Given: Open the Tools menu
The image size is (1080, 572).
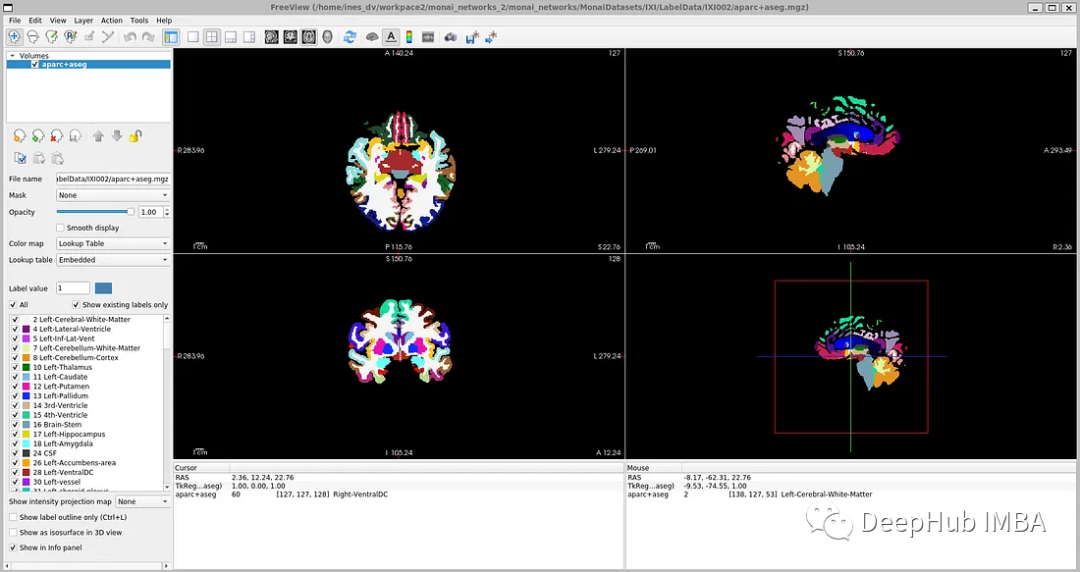Looking at the screenshot, I should tap(139, 20).
